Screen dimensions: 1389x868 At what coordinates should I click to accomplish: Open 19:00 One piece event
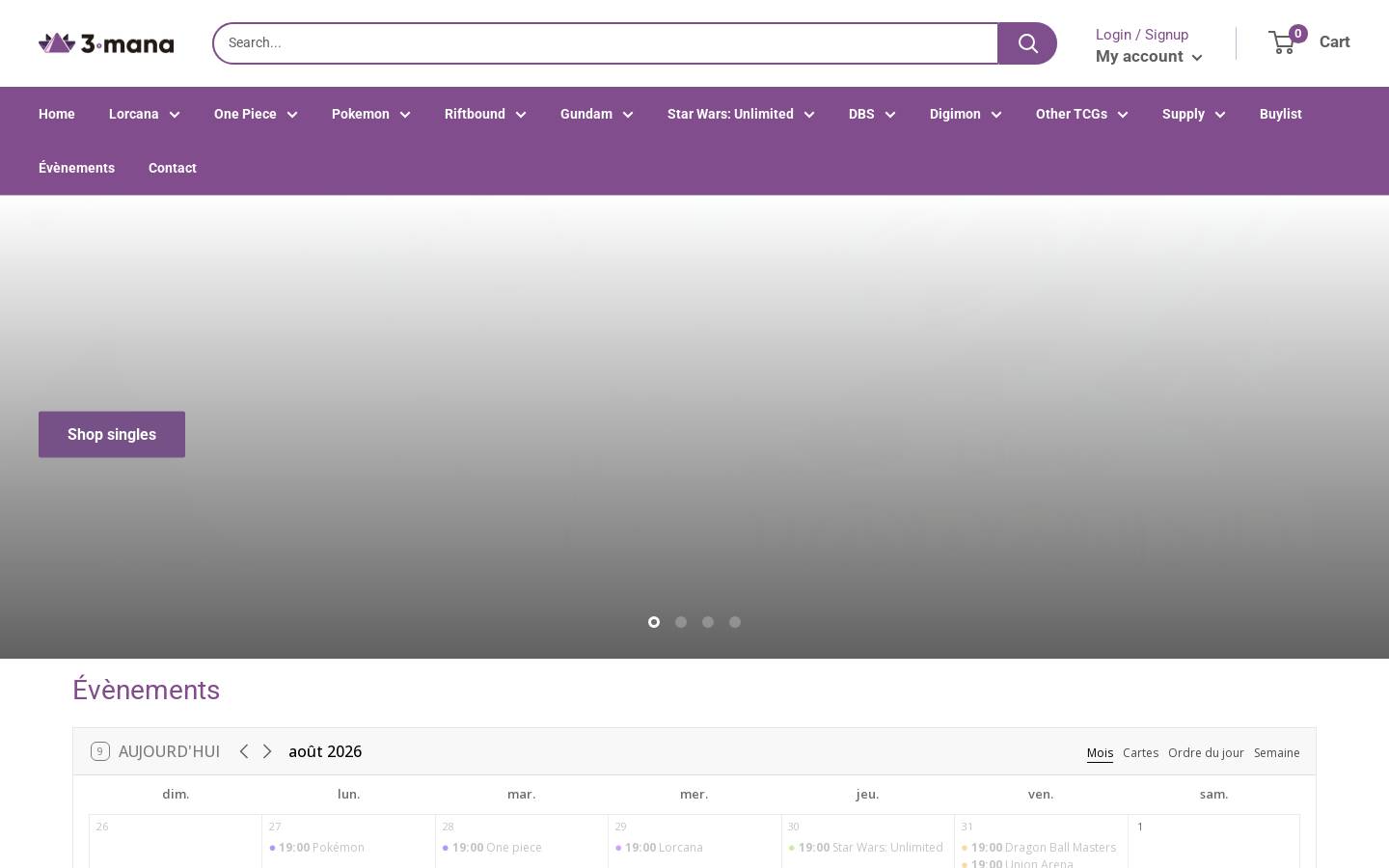coord(492,848)
